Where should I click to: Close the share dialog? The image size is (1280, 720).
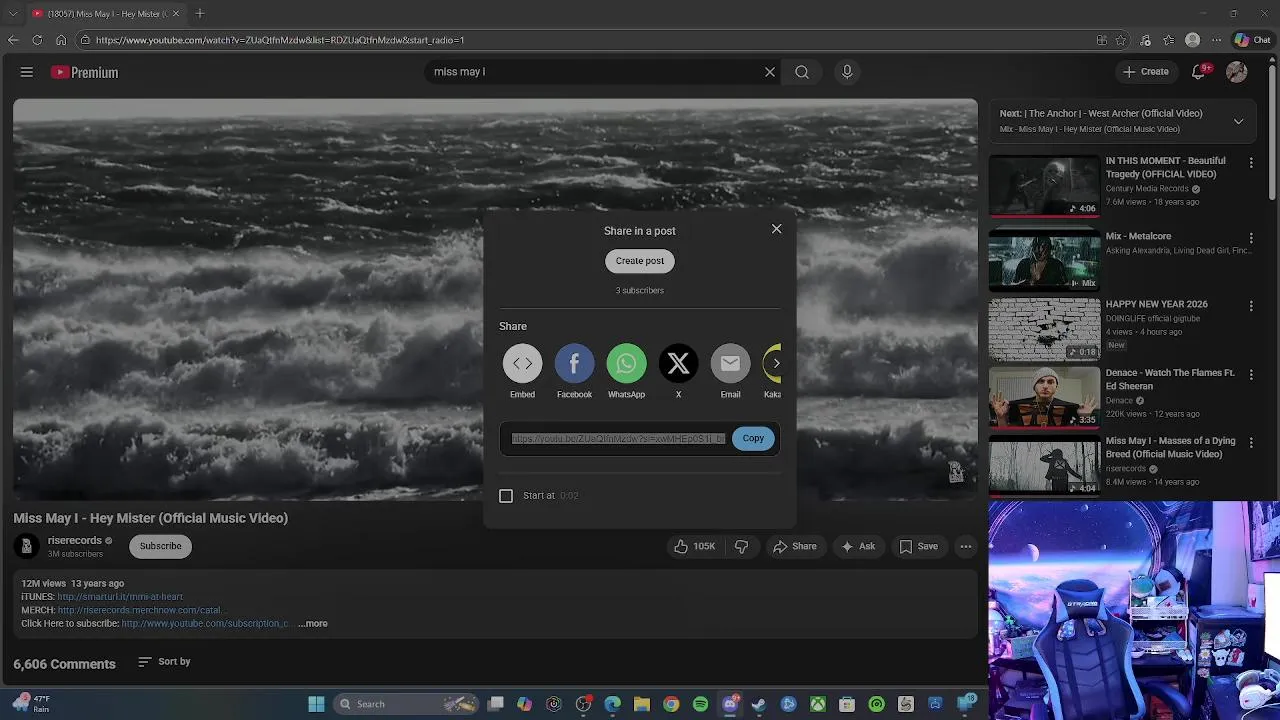coord(776,229)
